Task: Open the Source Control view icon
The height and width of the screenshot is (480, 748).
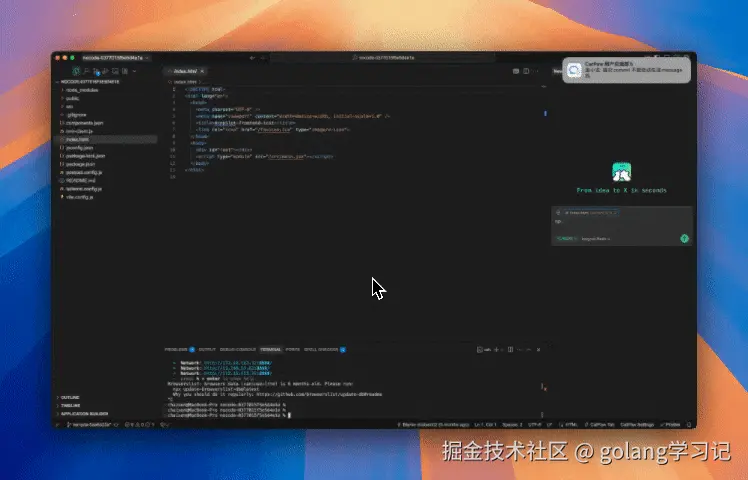Action: click(96, 71)
